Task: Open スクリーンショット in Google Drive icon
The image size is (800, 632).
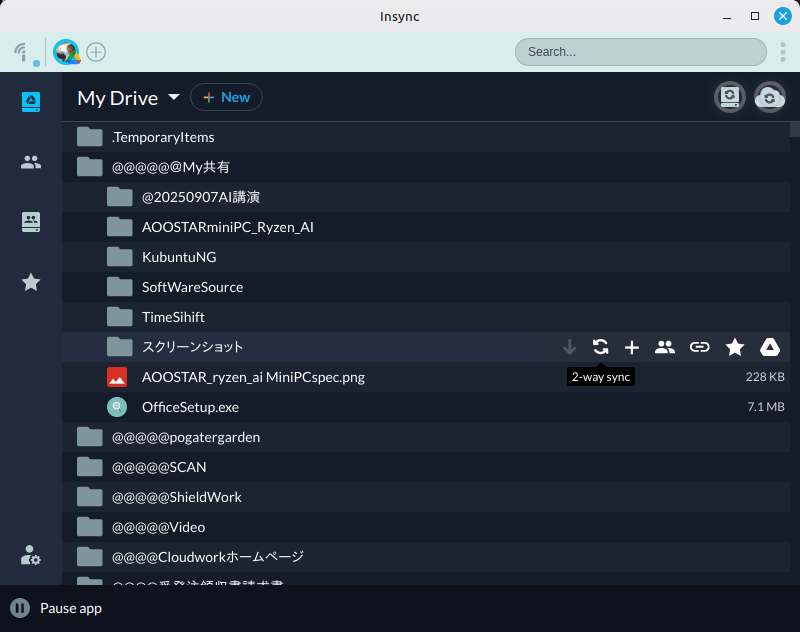Action: coord(770,347)
